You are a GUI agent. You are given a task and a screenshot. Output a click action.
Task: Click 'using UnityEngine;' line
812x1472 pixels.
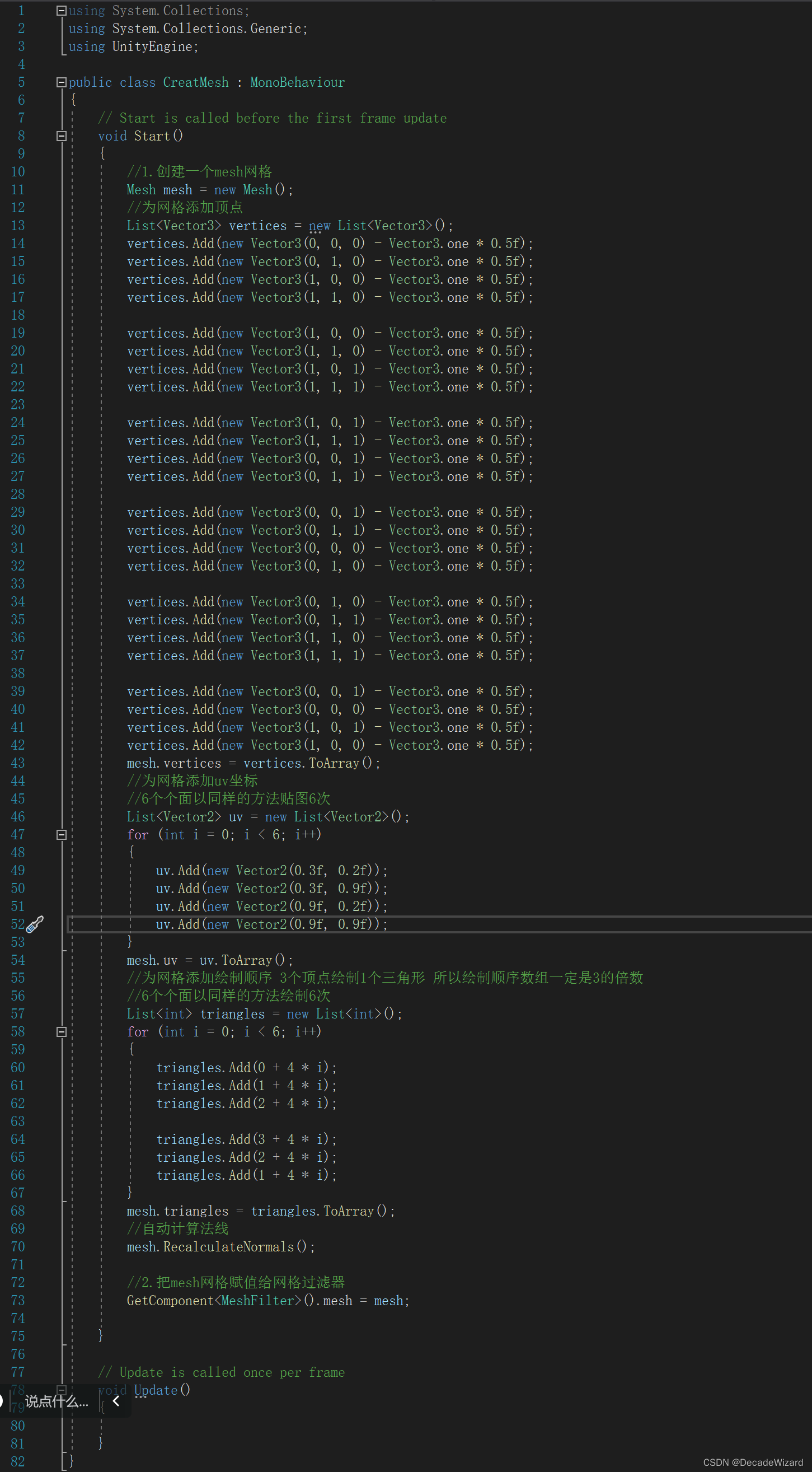point(134,46)
